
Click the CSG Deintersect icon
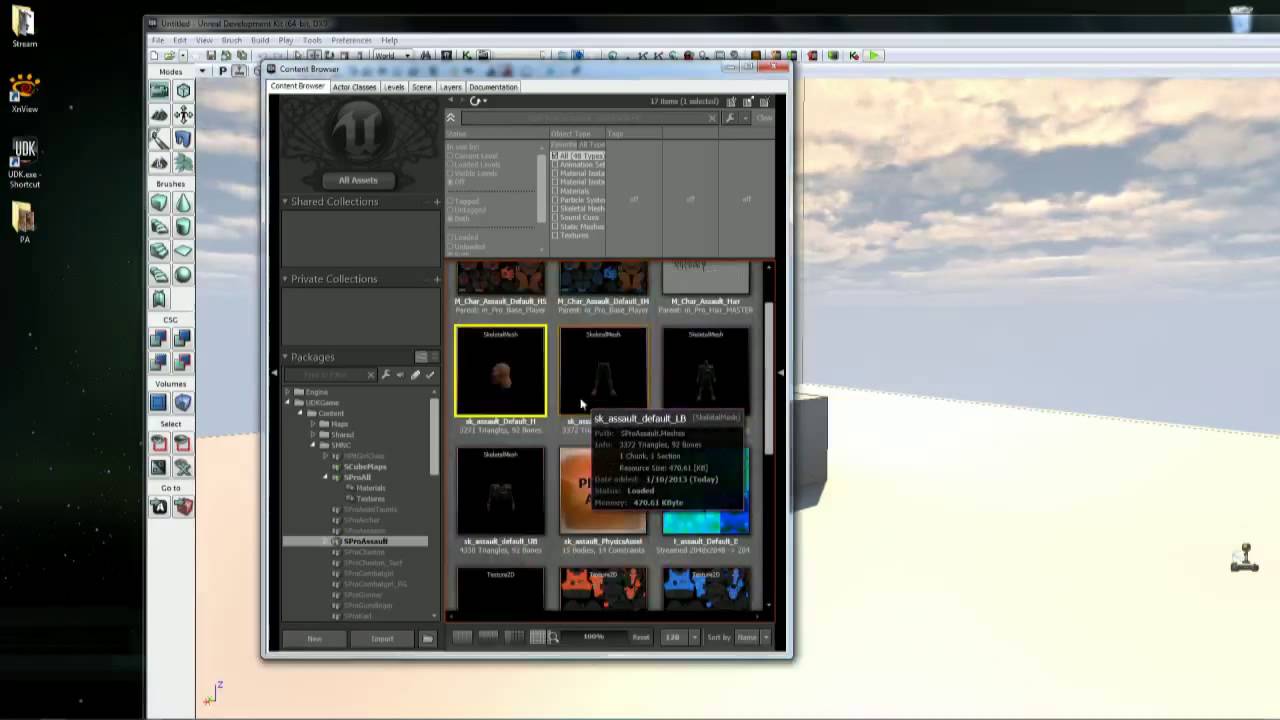pyautogui.click(x=184, y=362)
